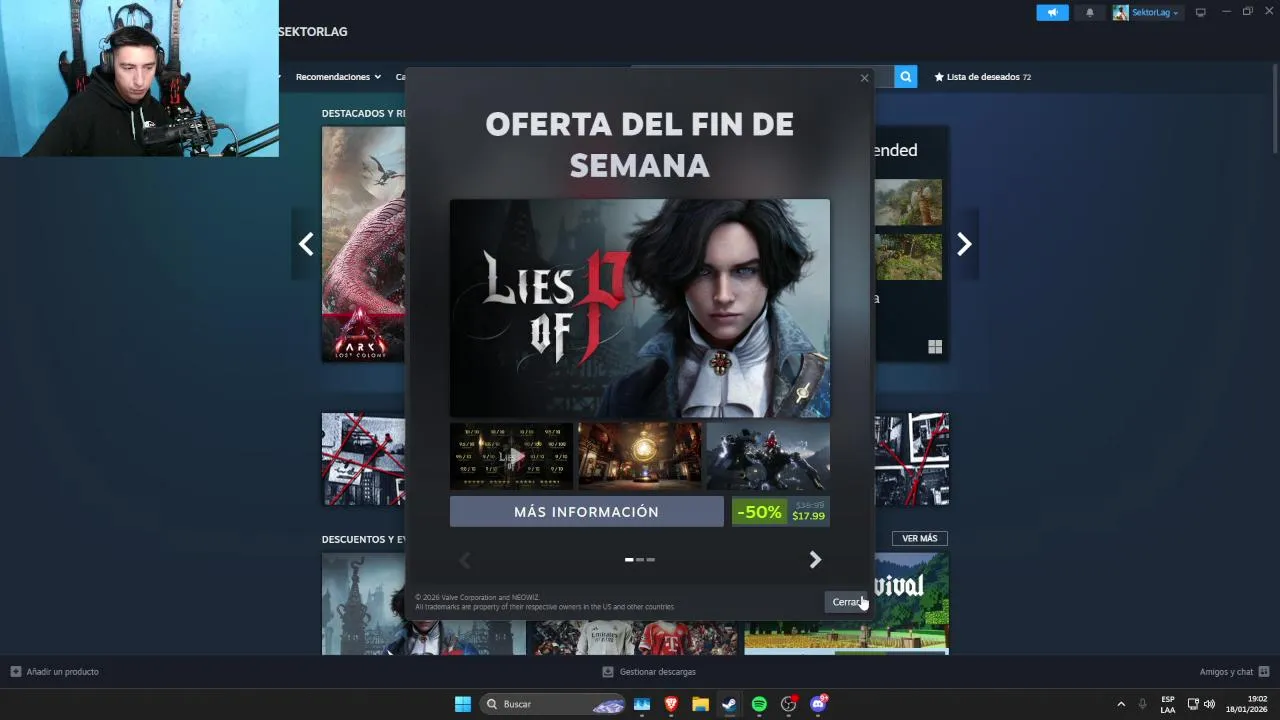Click the featured carousel left arrow
The height and width of the screenshot is (720, 1280).
point(306,244)
